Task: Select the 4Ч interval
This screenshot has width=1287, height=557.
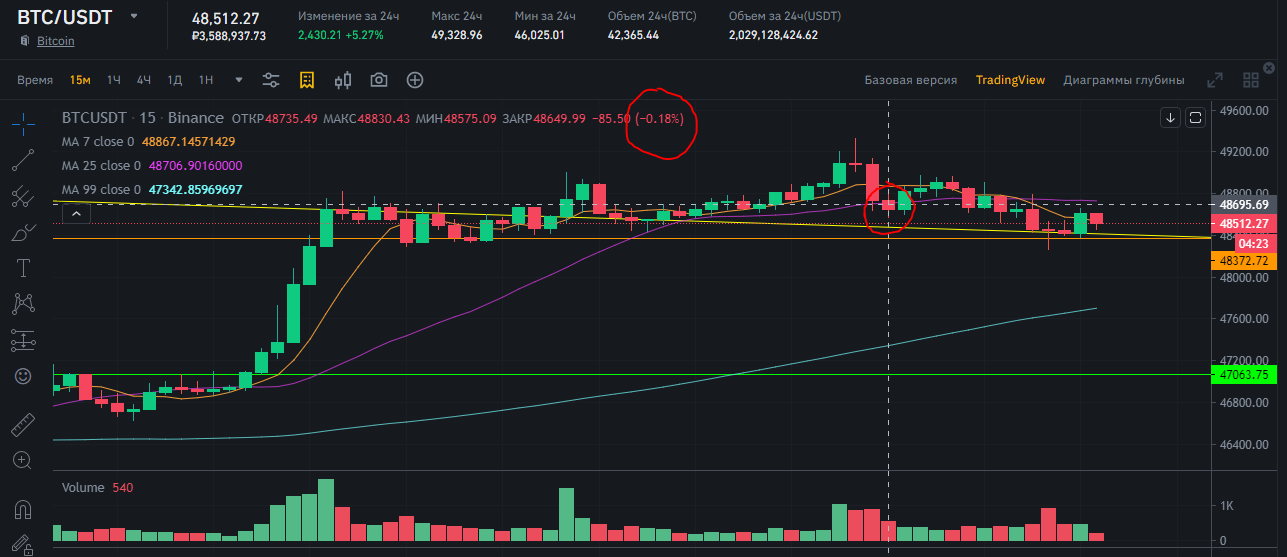Action: click(x=144, y=80)
